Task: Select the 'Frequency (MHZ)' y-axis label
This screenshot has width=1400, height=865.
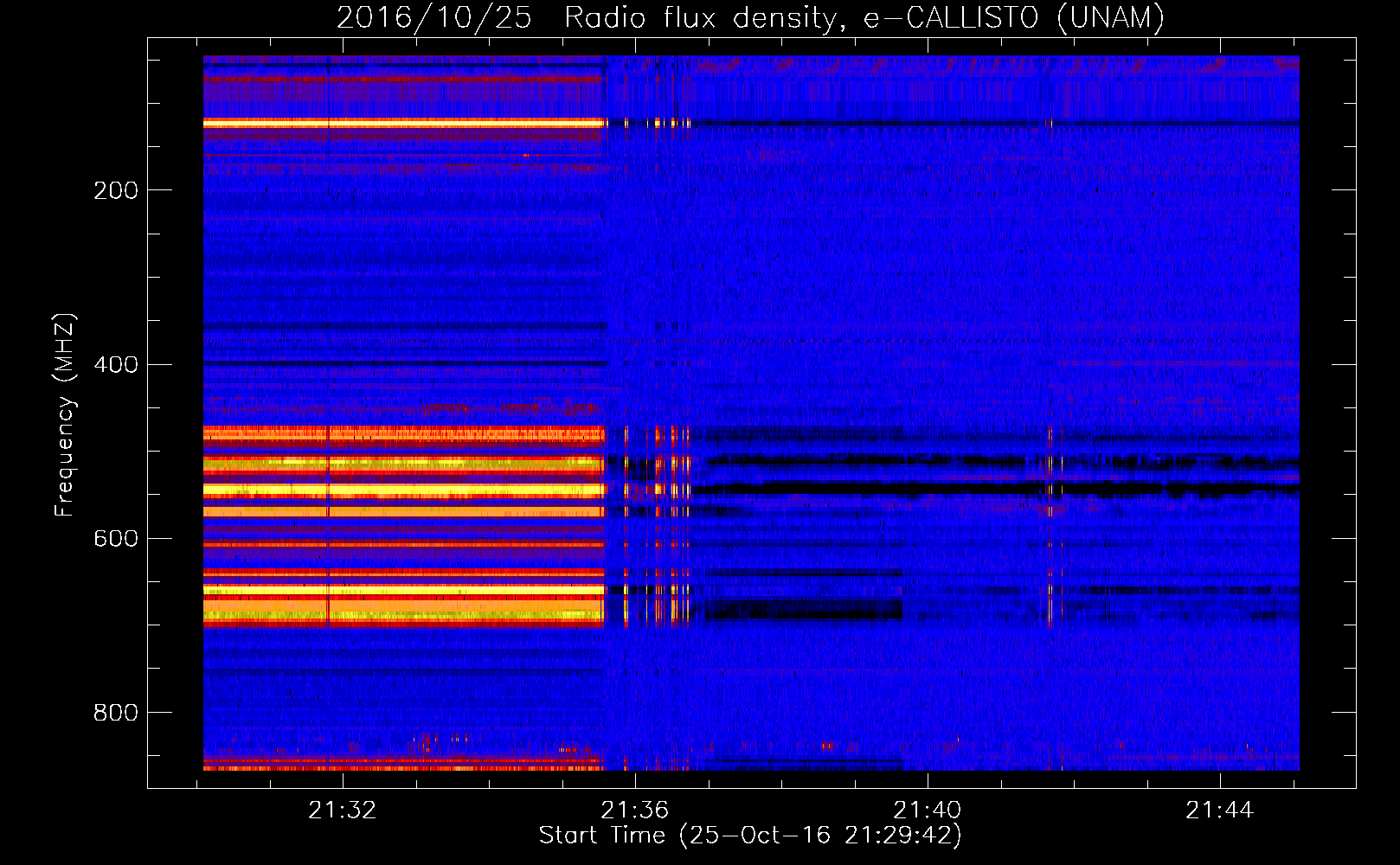Action: tap(65, 414)
